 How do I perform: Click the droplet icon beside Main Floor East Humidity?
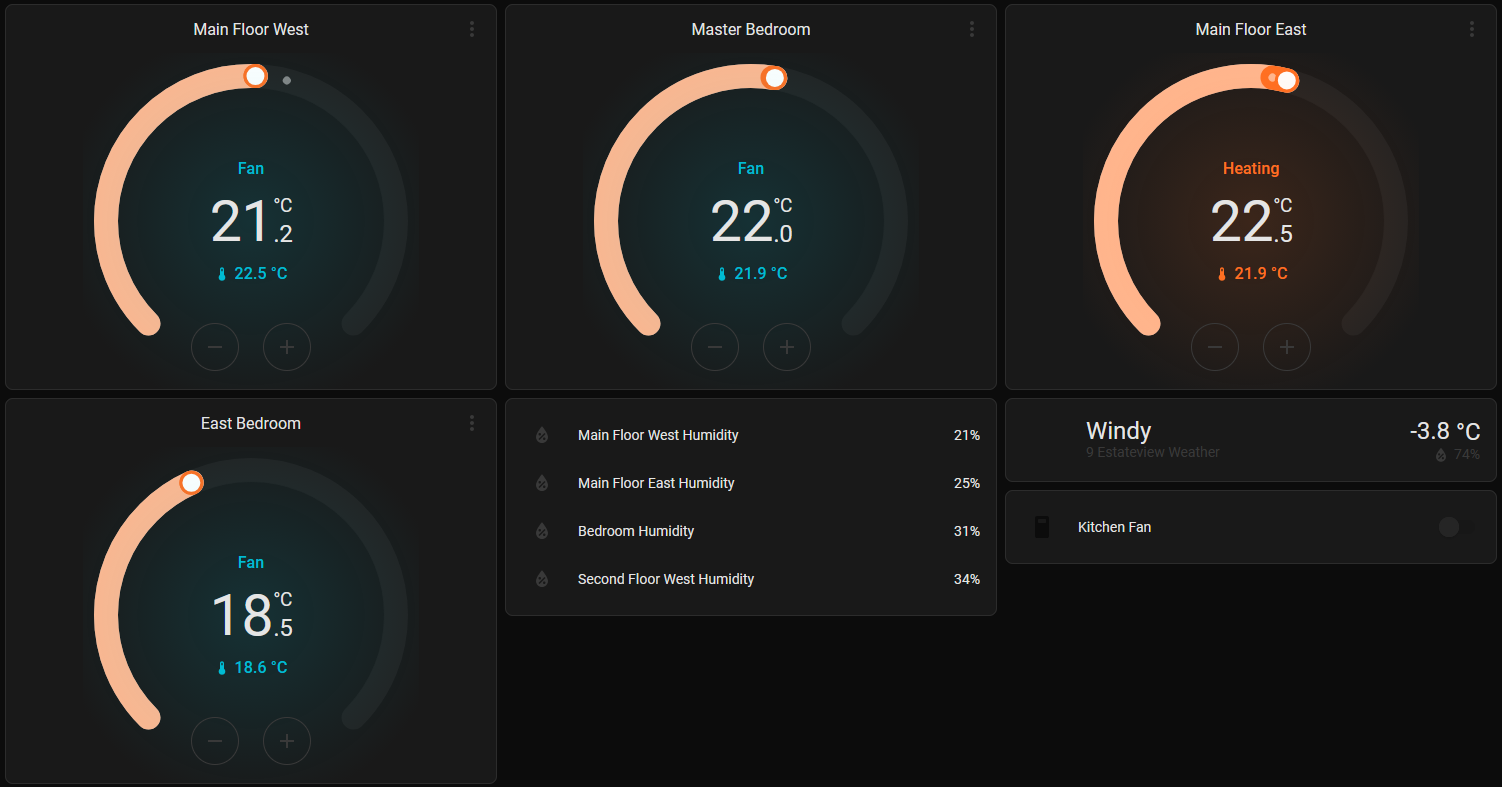[x=541, y=483]
